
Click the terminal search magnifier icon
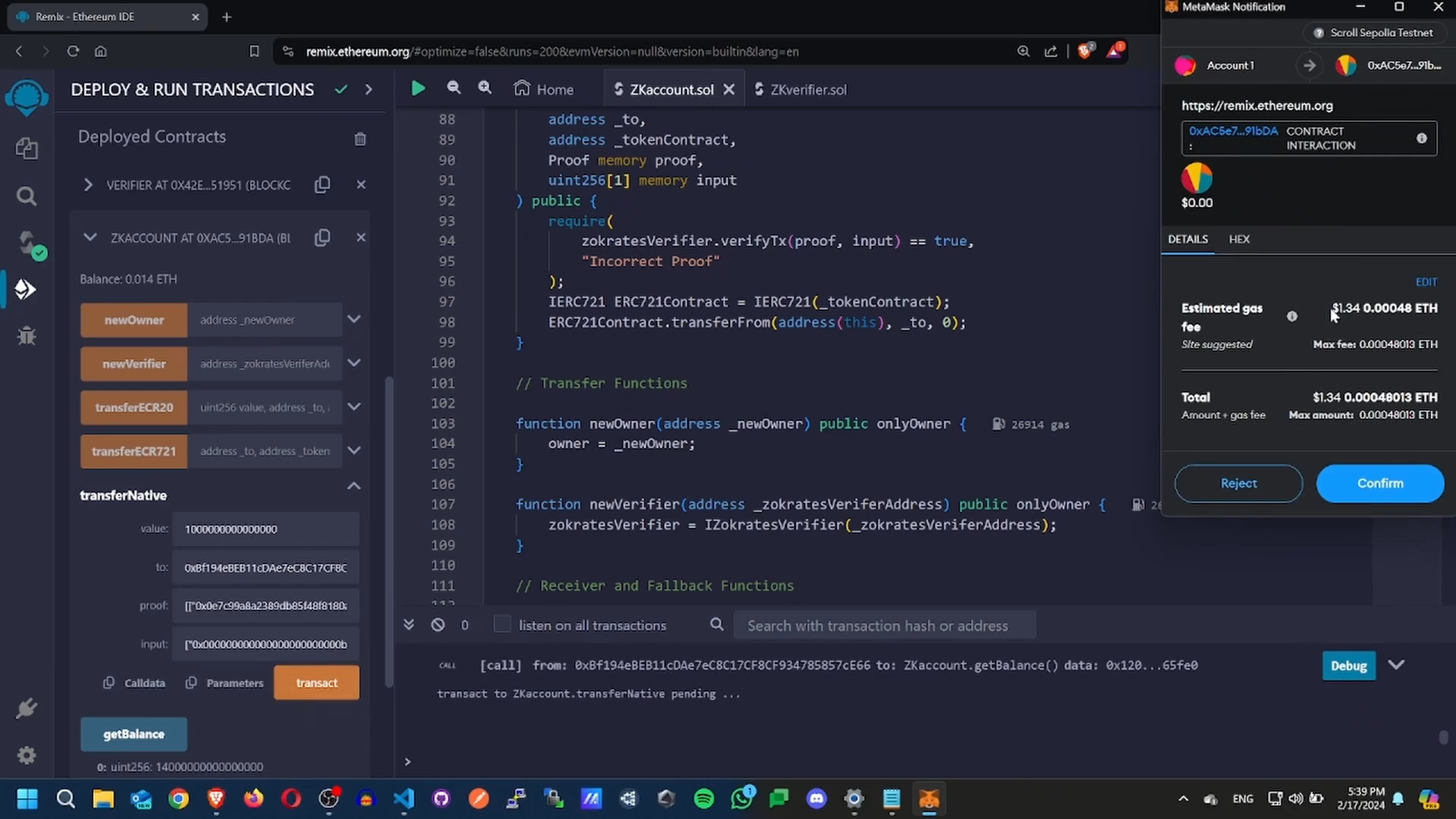(717, 624)
